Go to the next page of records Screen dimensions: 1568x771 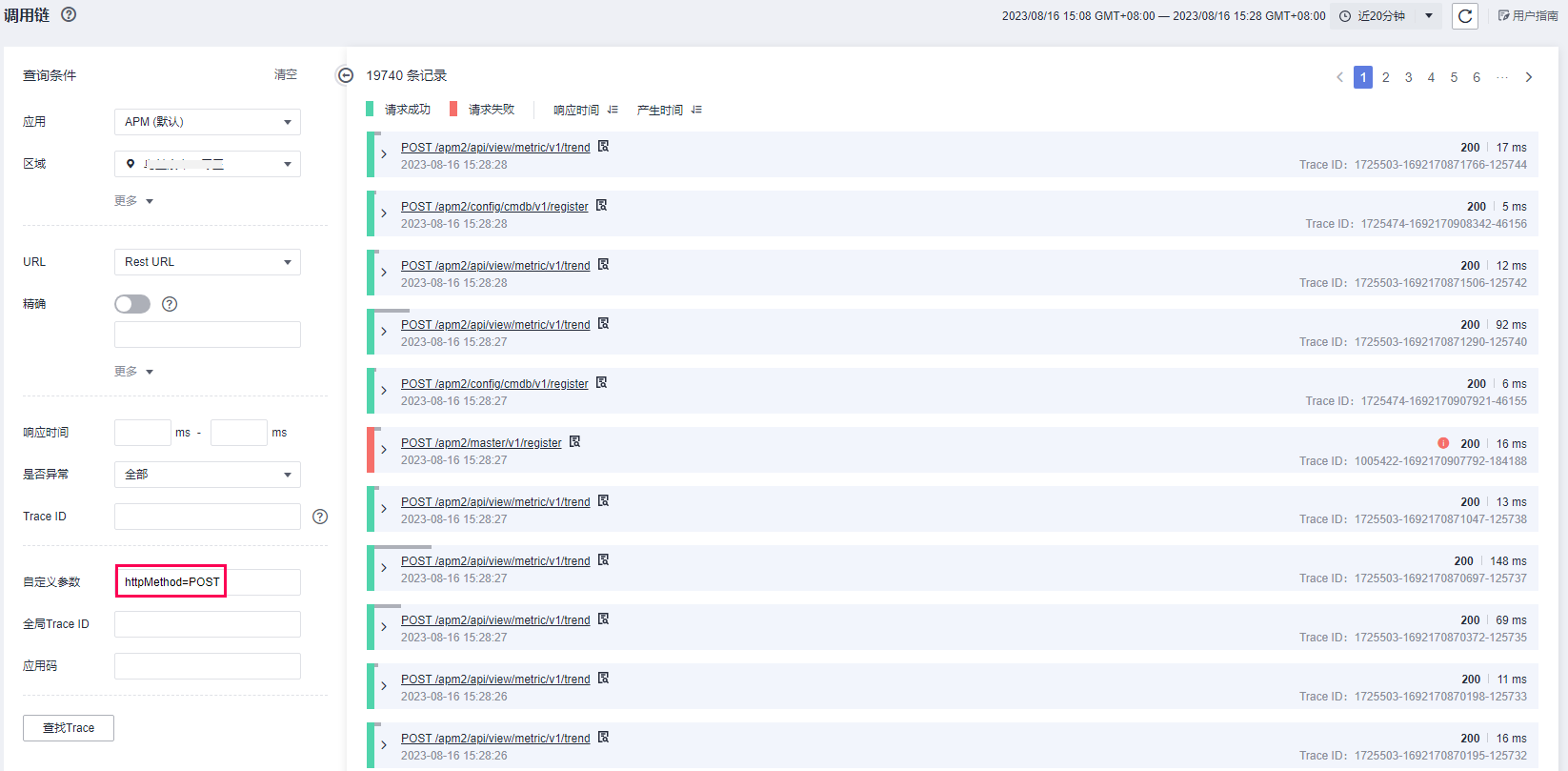tap(1529, 77)
